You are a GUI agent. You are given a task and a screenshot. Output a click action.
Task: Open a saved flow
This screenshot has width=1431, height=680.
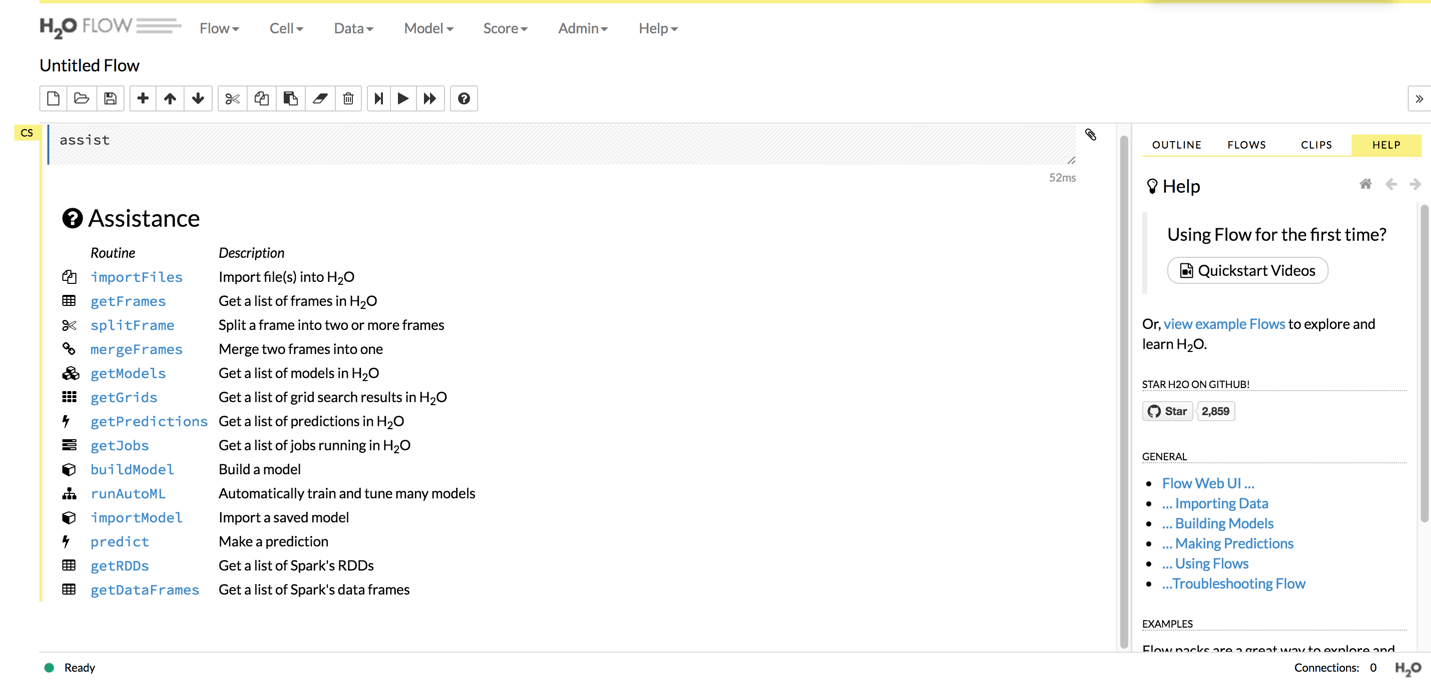(x=81, y=98)
